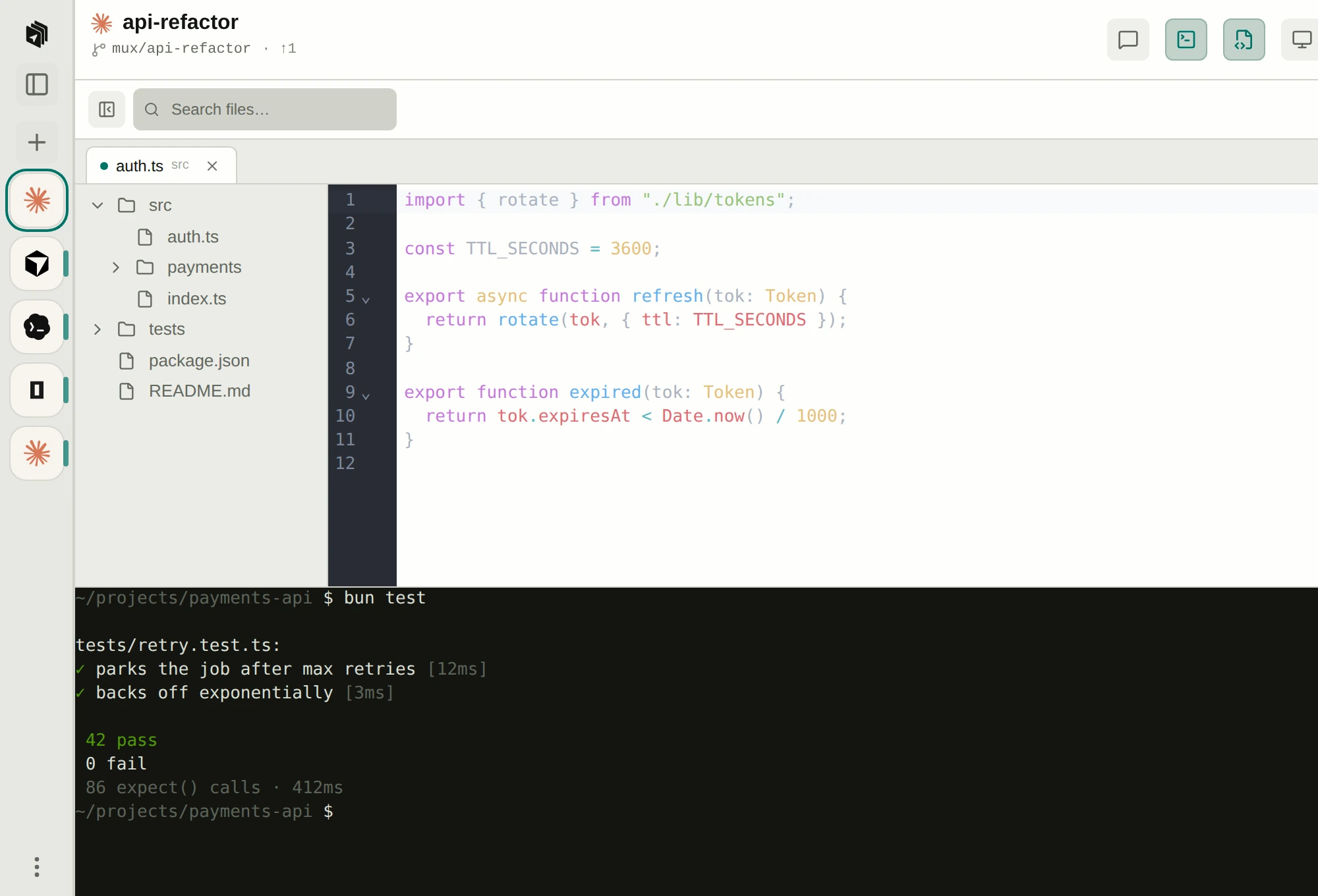
Task: Open the terminal-prompt flower workspace
Action: (x=37, y=327)
